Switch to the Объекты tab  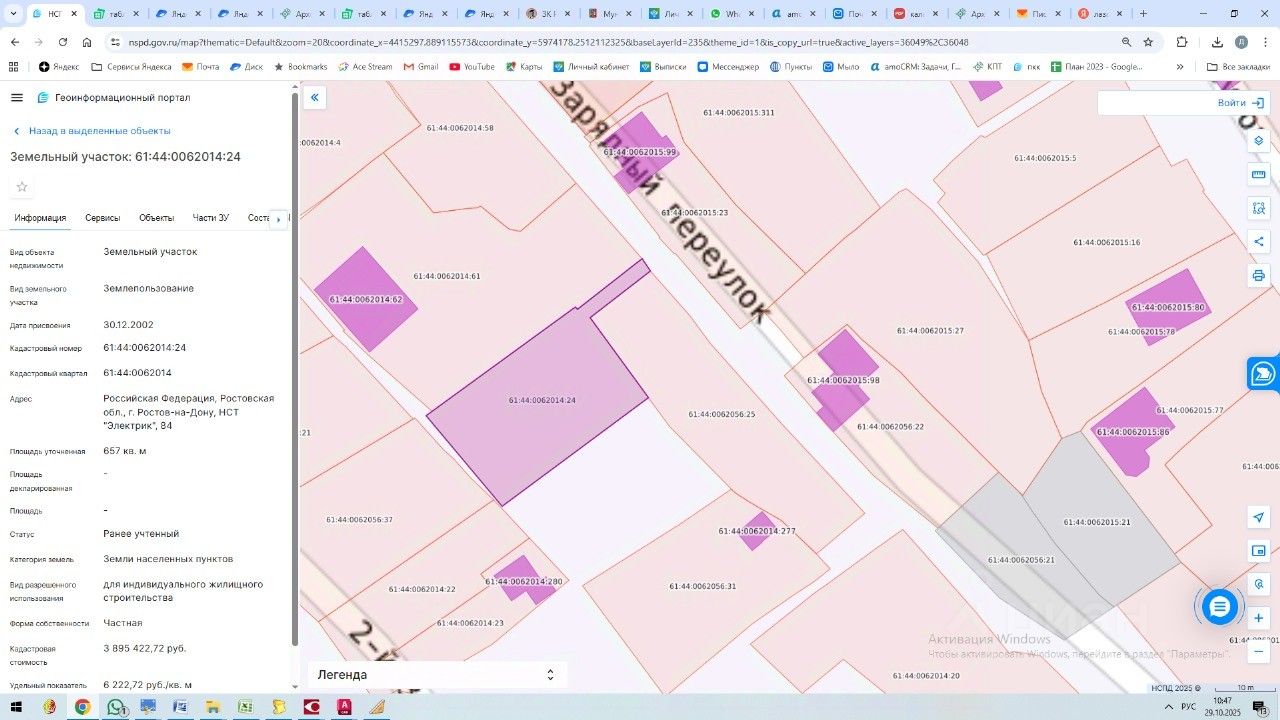(156, 218)
